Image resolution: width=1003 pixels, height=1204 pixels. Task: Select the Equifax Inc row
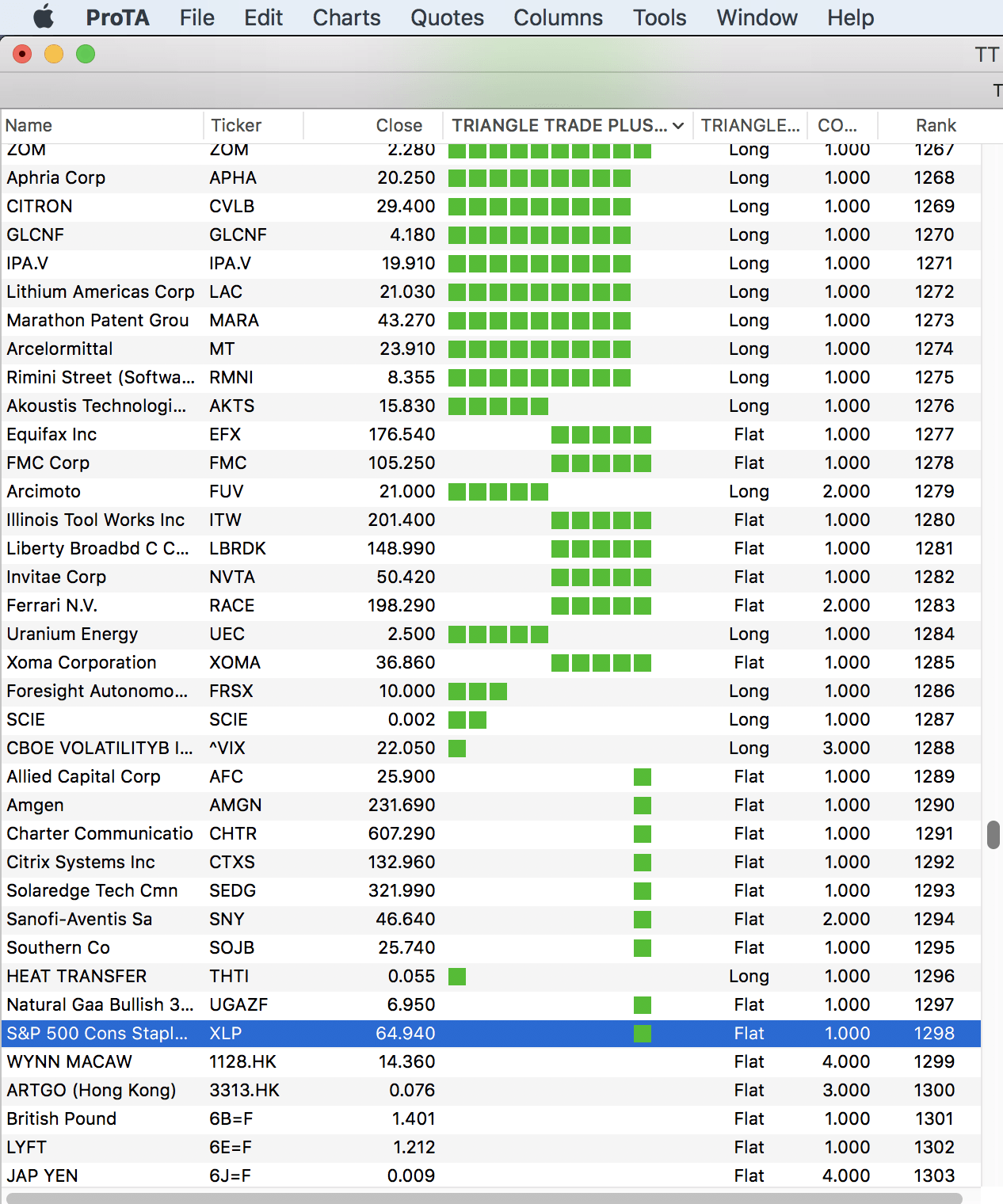(x=490, y=434)
